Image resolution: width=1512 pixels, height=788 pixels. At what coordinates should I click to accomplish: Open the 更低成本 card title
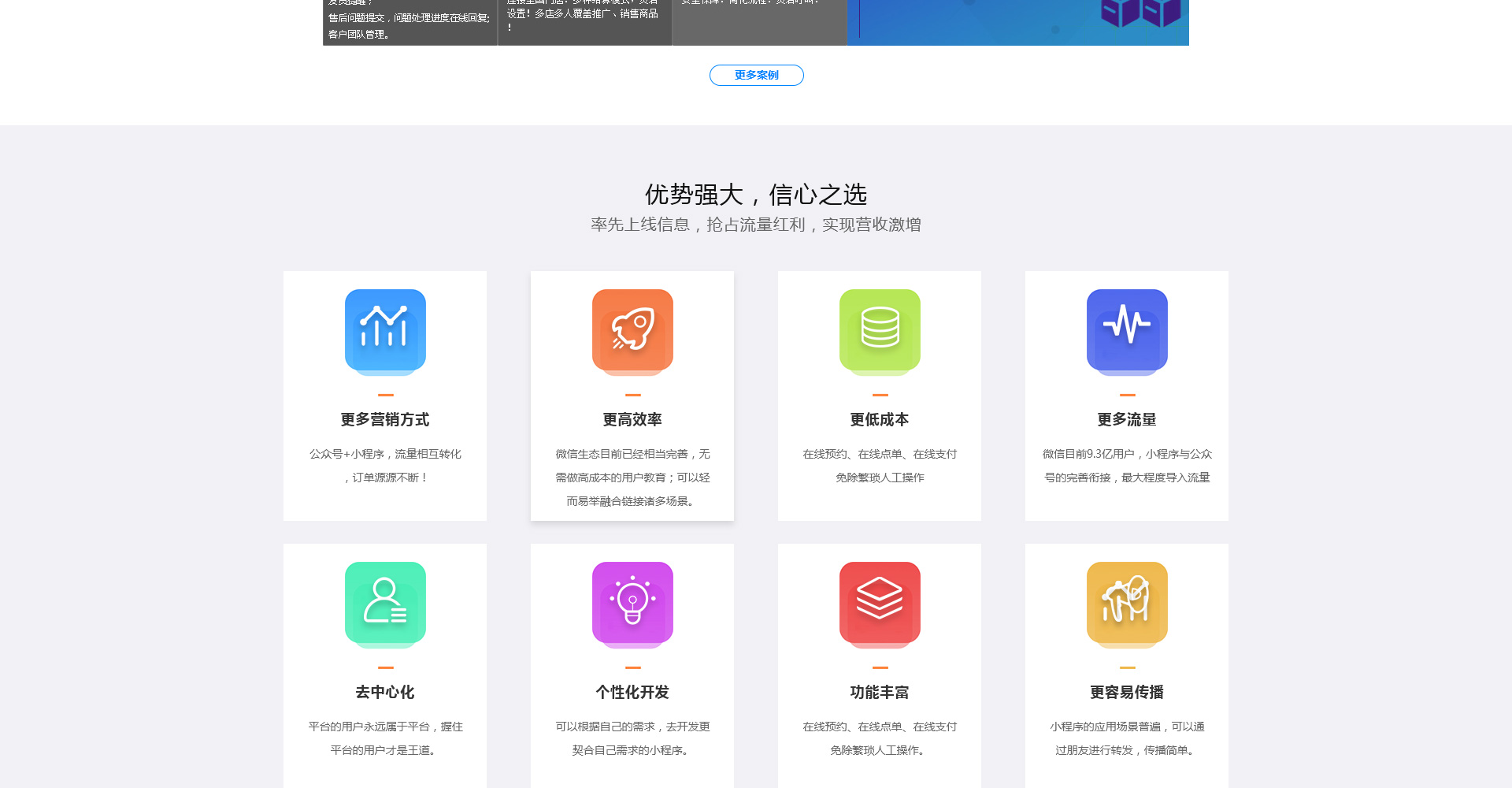(880, 420)
